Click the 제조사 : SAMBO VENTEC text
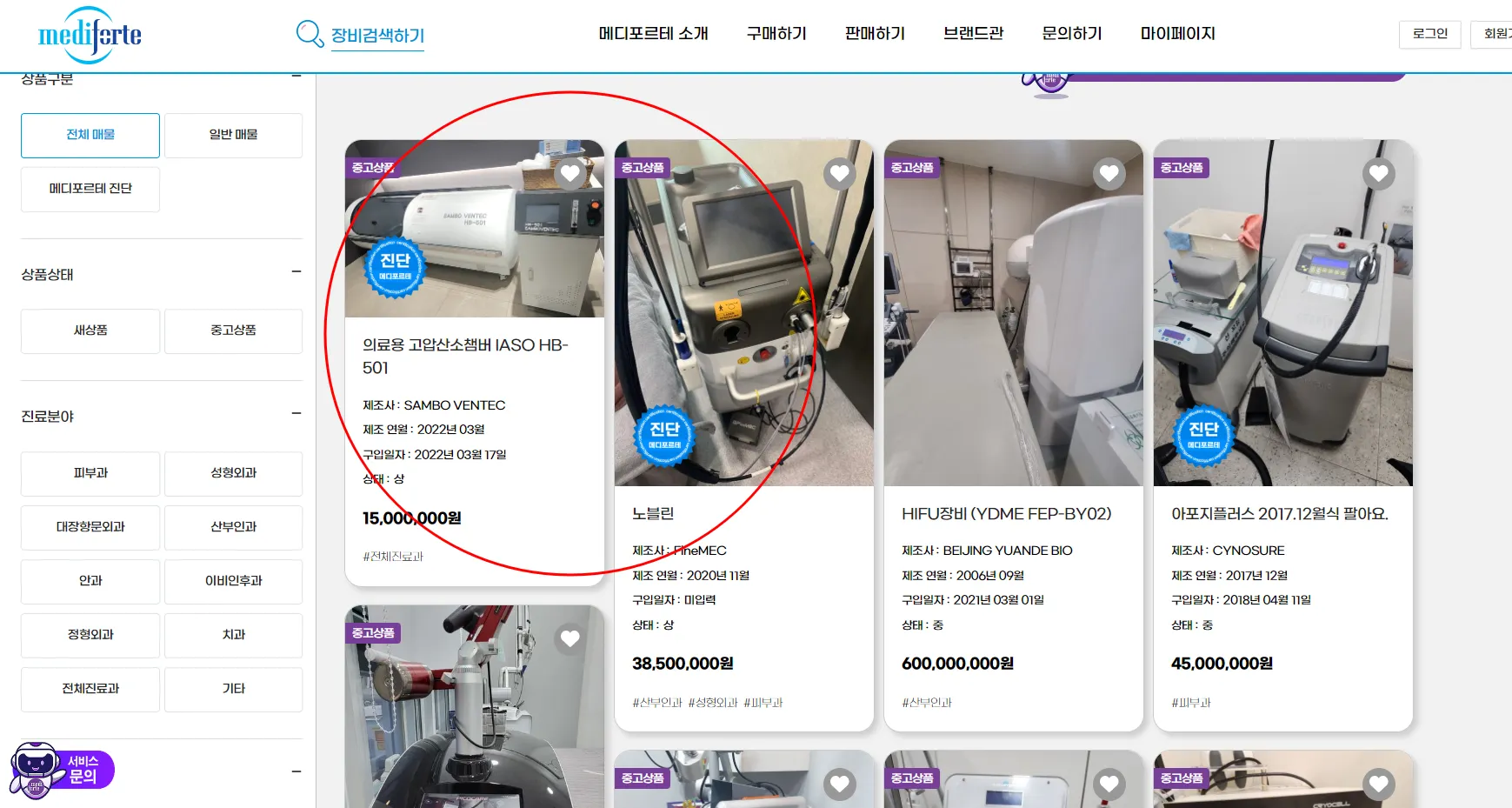The image size is (1512, 808). [x=434, y=405]
